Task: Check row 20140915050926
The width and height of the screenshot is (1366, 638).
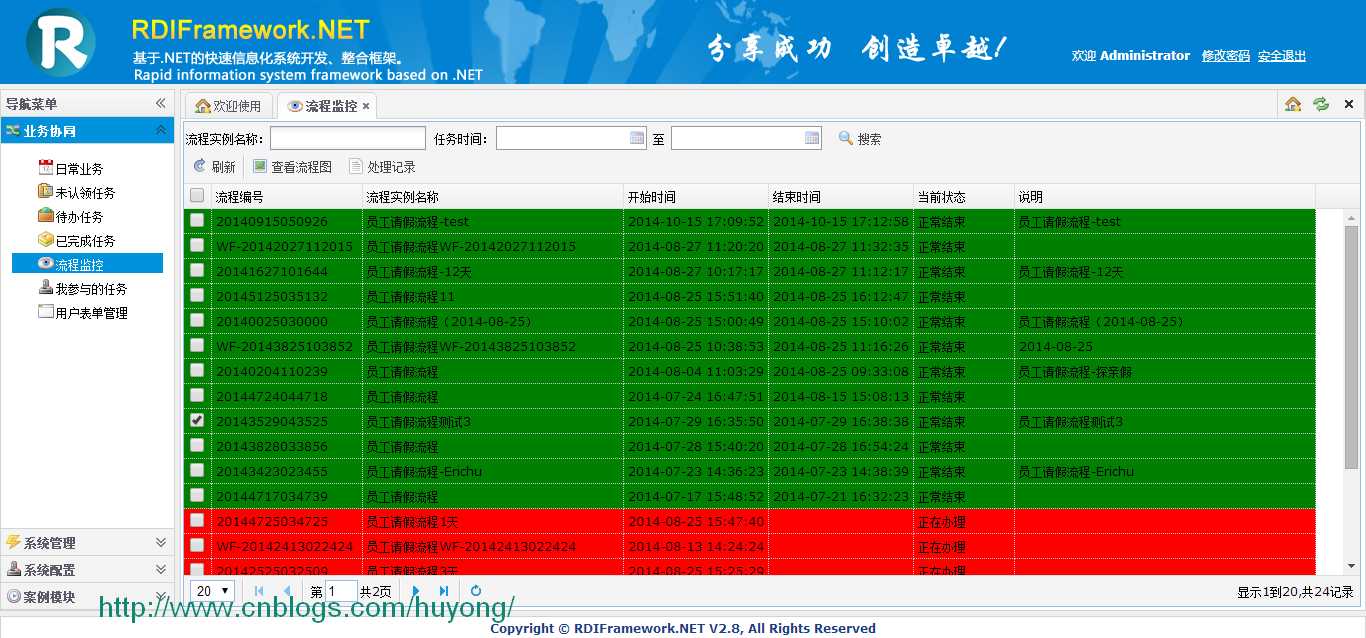Action: click(197, 220)
